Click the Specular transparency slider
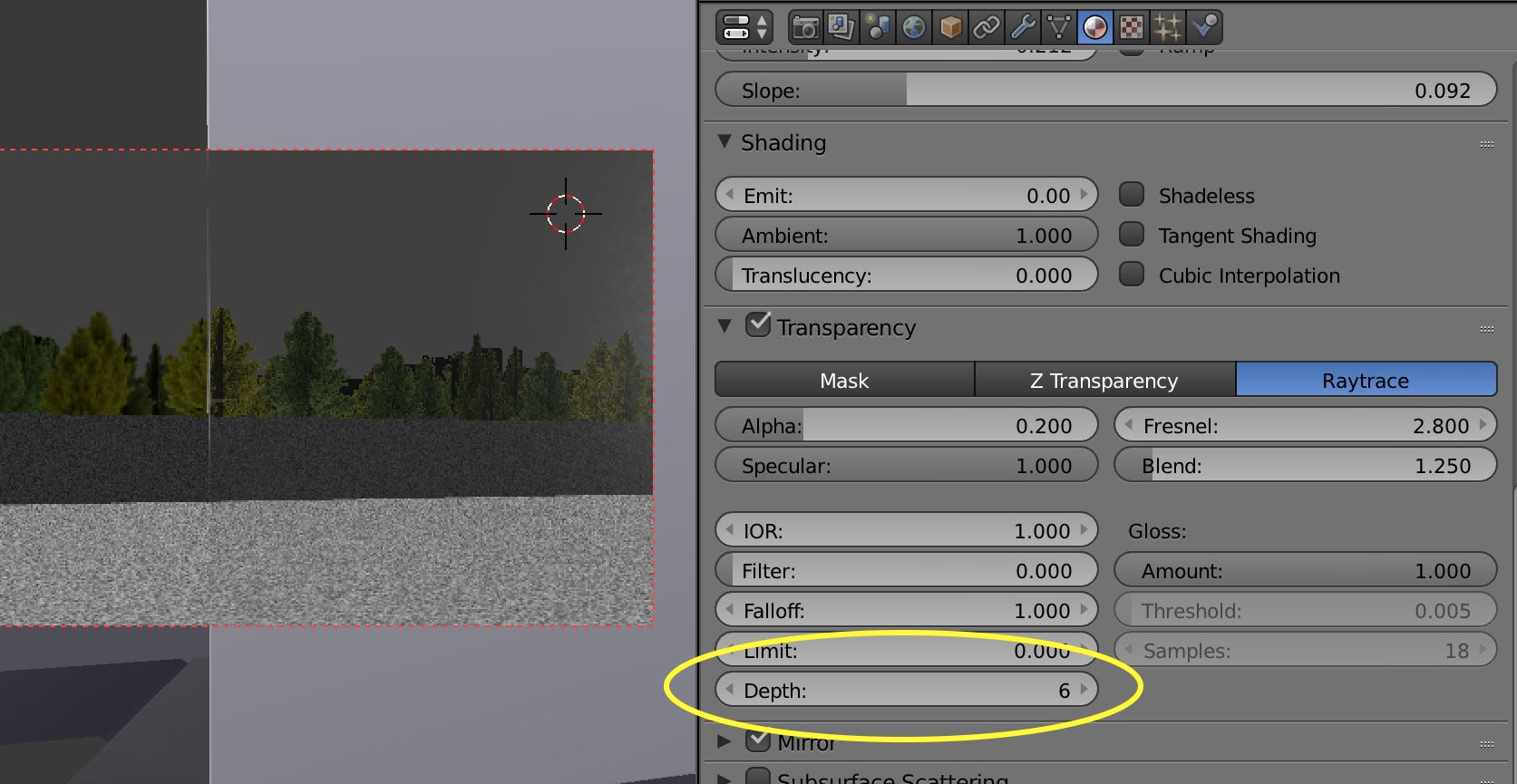This screenshot has height=784, width=1517. 906,465
